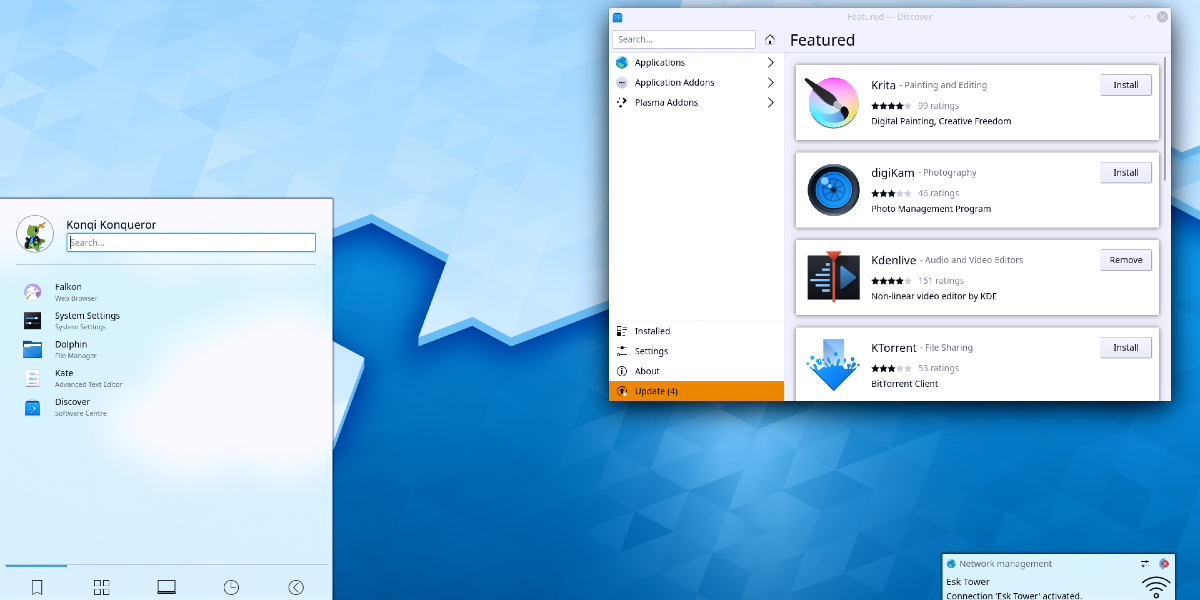Click the Discover search field

click(x=685, y=40)
